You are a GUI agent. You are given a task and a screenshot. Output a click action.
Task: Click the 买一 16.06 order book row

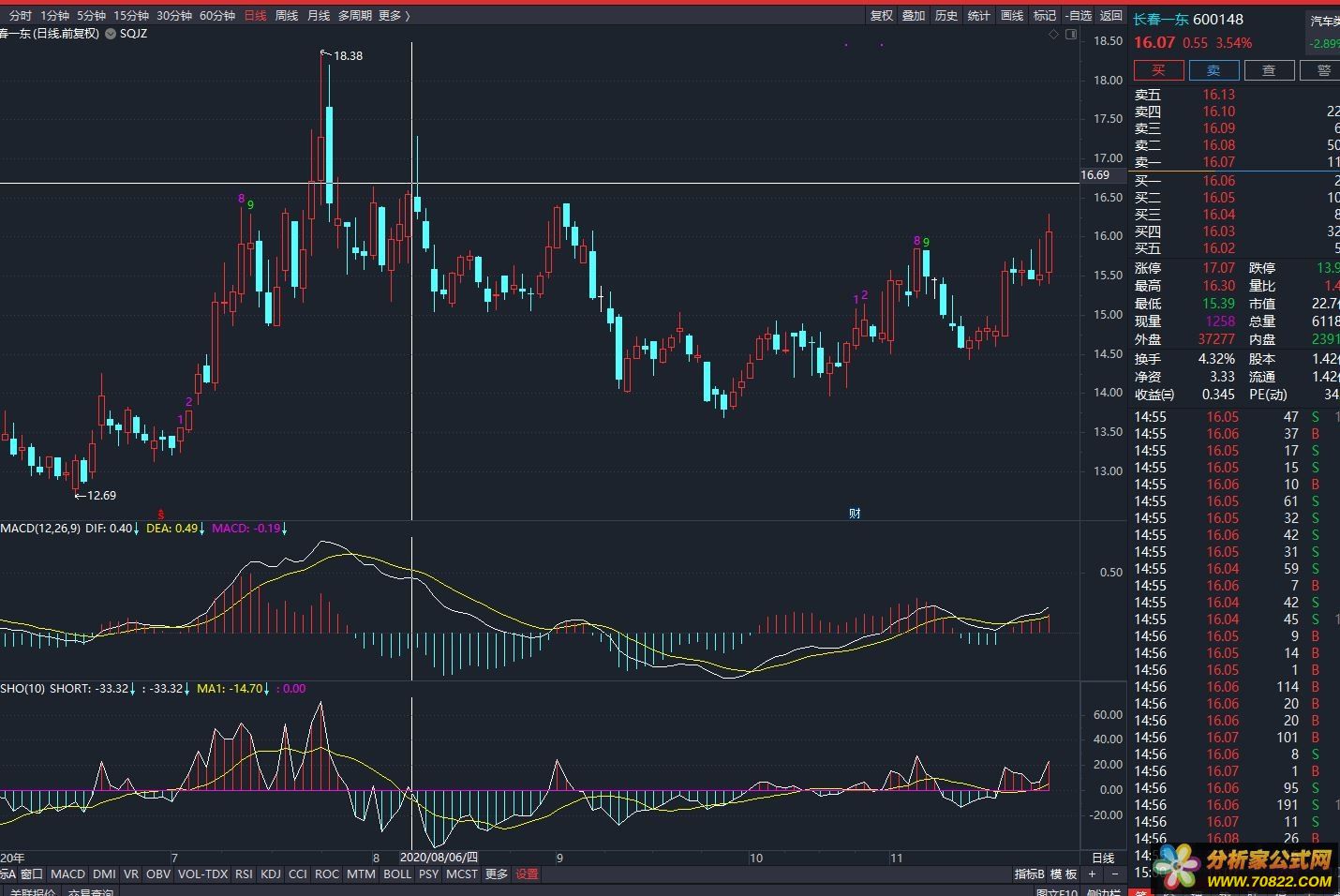pyautogui.click(x=1236, y=181)
